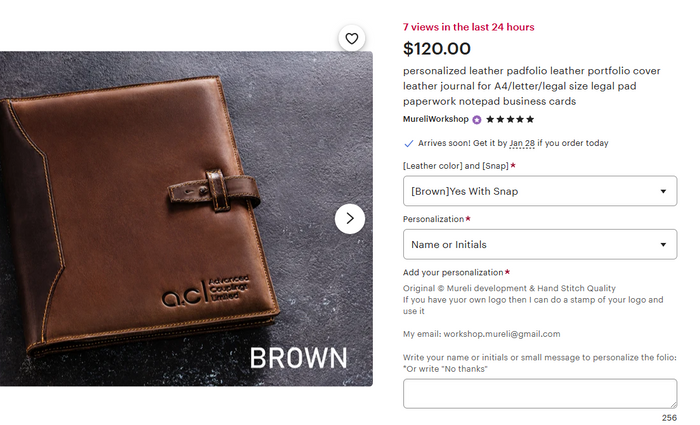Click the BROWN caption on the photo
Viewport: 700px width, 425px height.
click(298, 357)
